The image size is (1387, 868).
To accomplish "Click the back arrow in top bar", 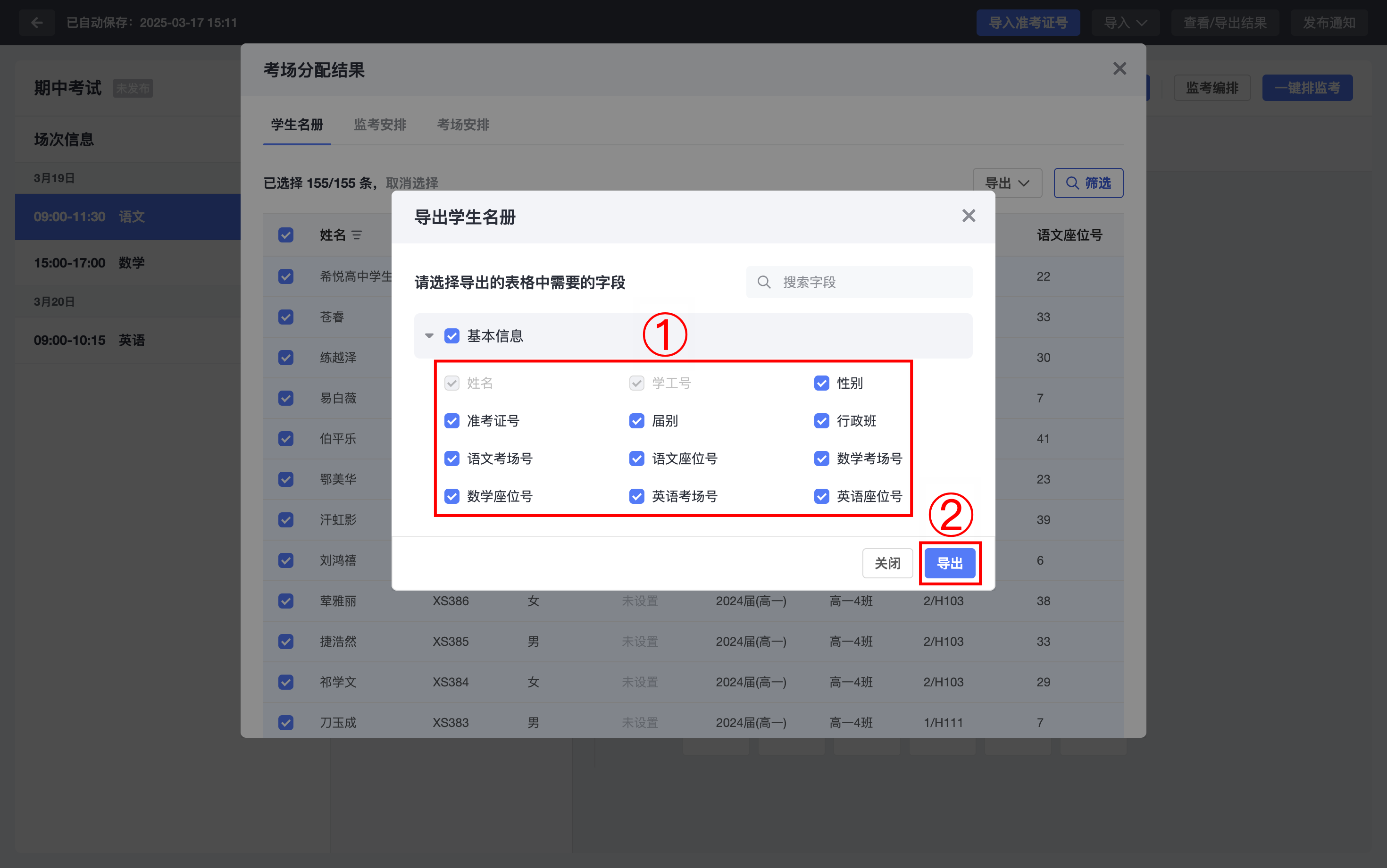I will (x=37, y=22).
